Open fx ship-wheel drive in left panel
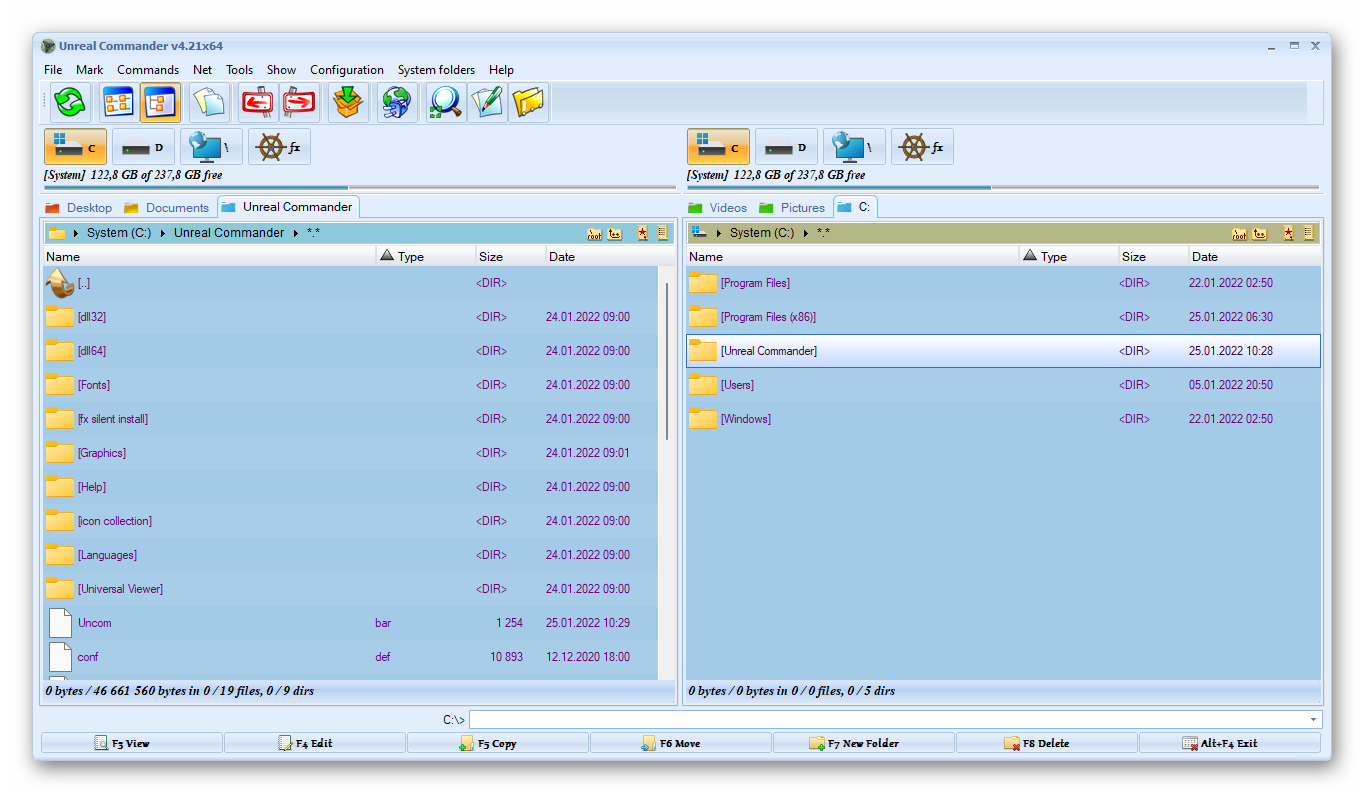Screen dimensions: 1364x793 279,147
